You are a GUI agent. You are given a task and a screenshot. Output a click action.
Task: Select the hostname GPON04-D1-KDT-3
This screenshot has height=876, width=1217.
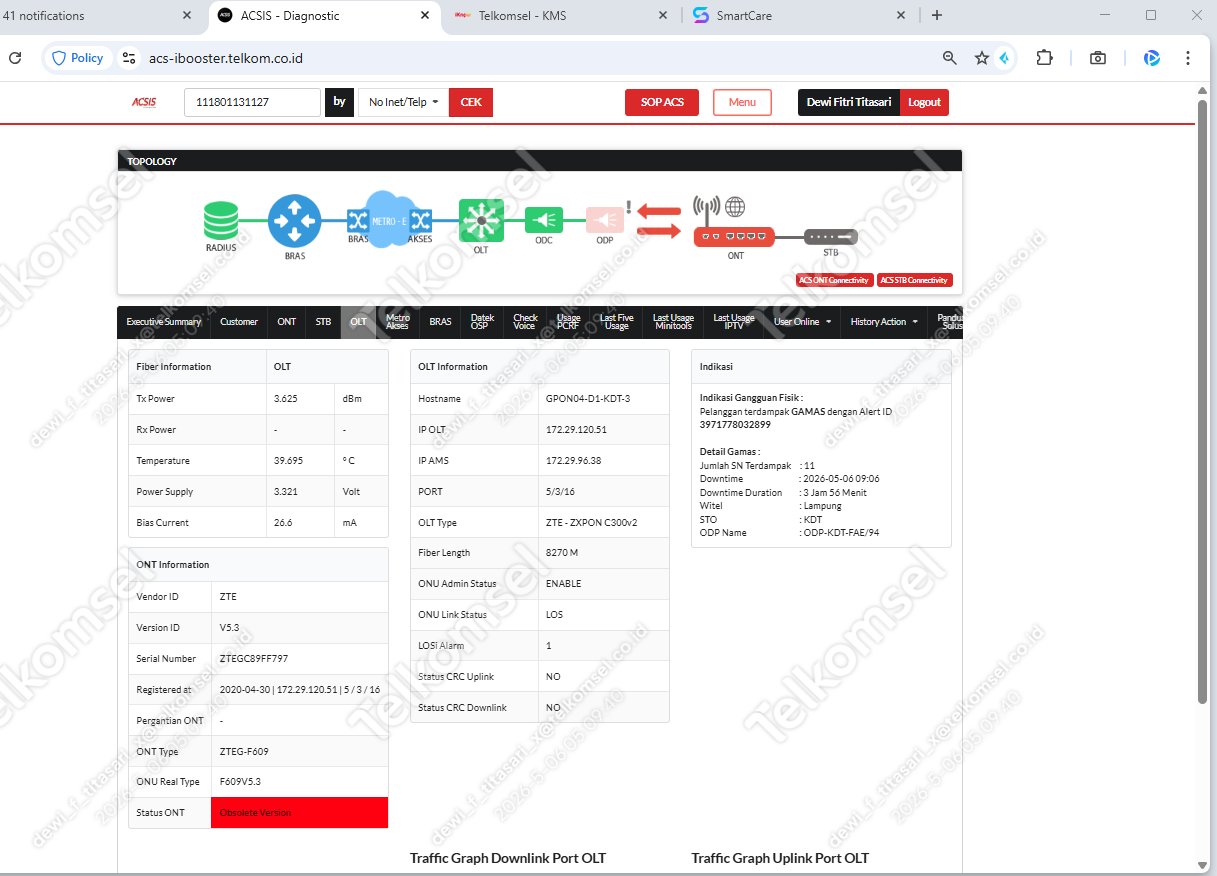pos(588,399)
